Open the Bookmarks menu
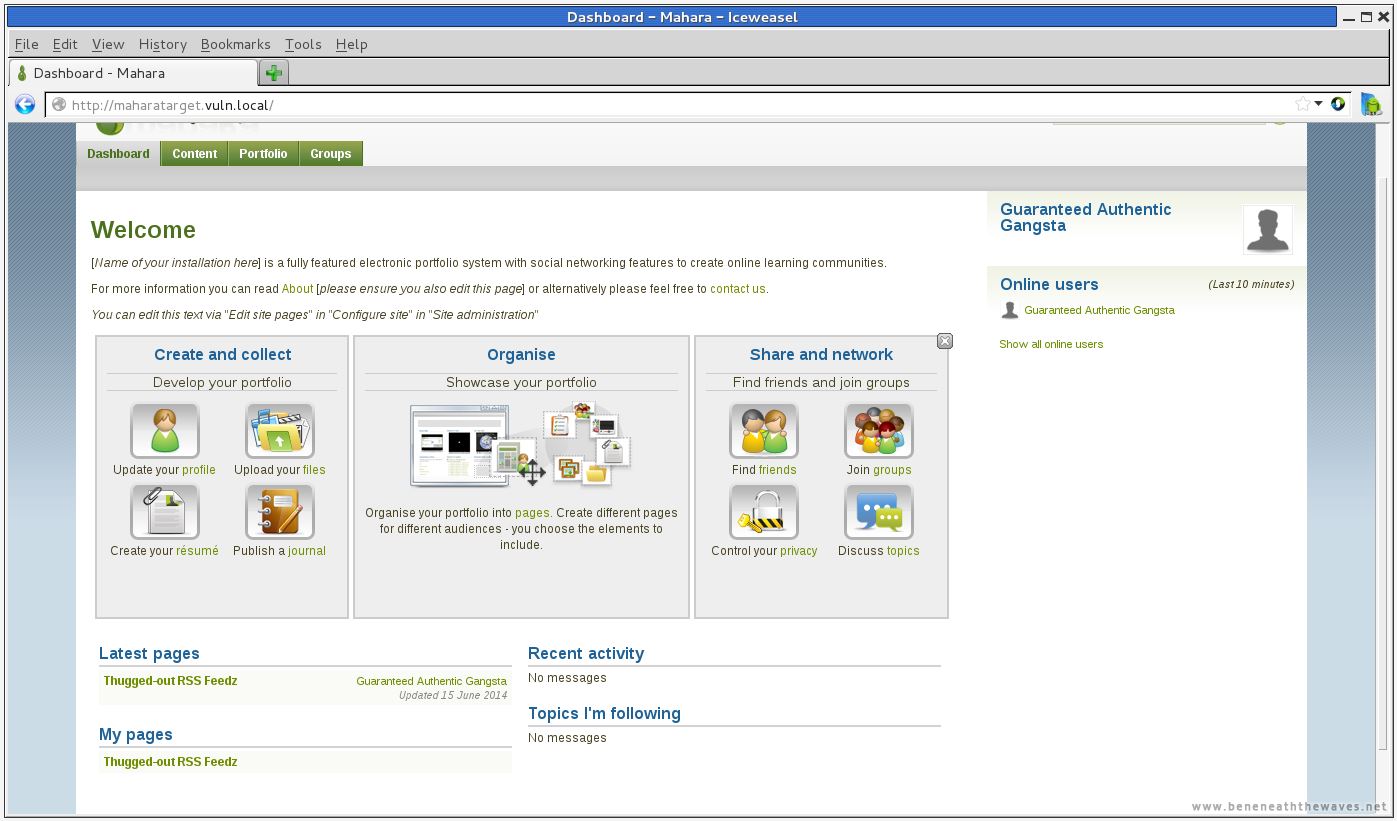This screenshot has height=821, width=1397. pyautogui.click(x=235, y=44)
